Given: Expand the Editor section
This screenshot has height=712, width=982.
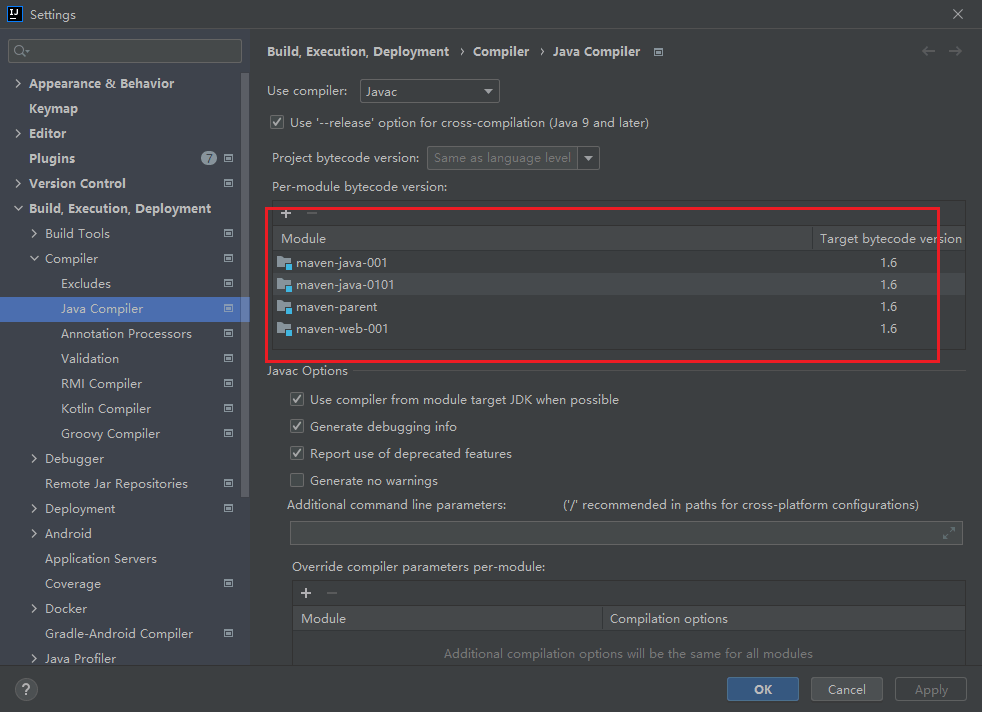Looking at the screenshot, I should (18, 133).
